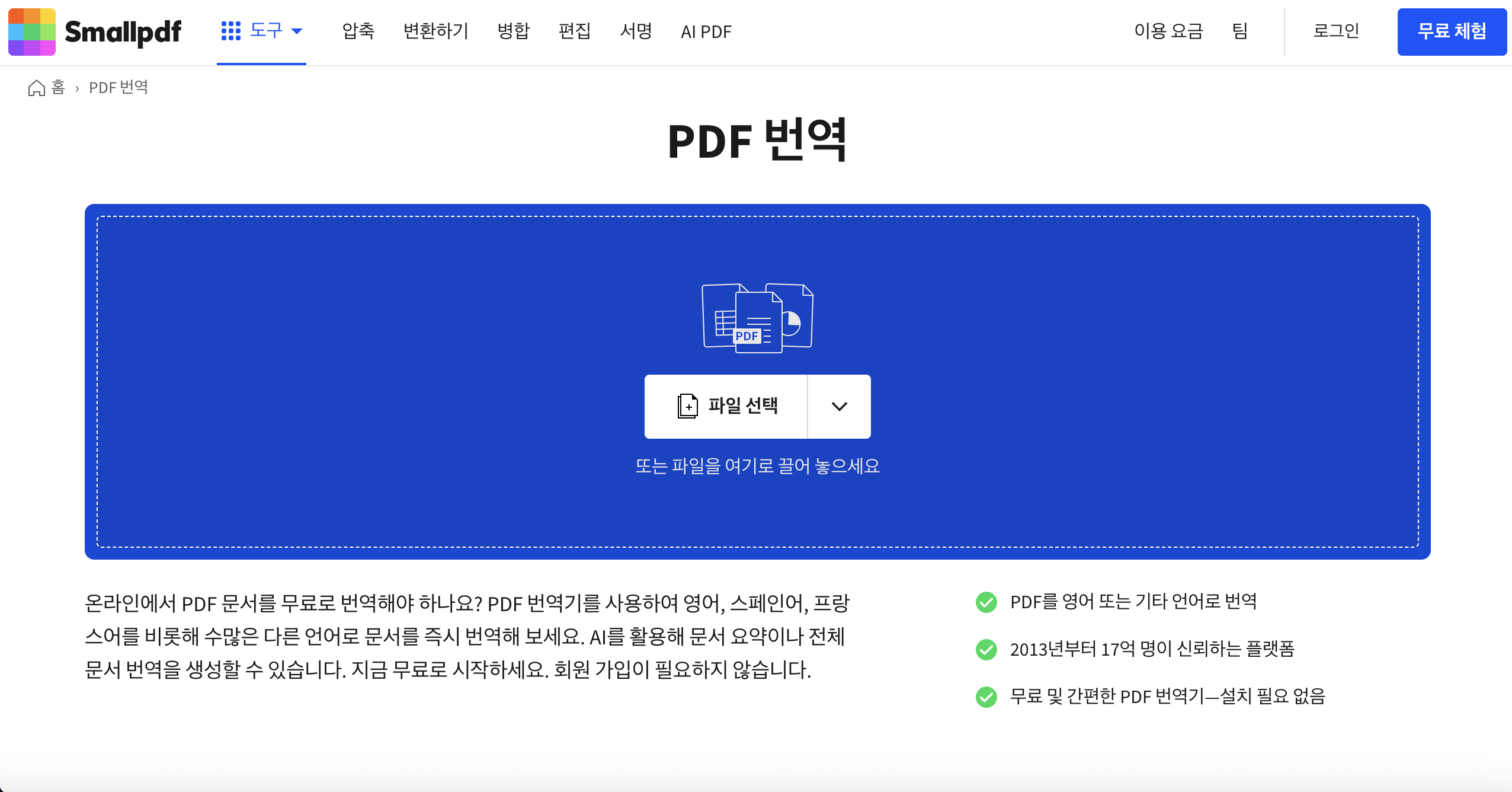Click text 무료 및 간편한 PDF 번역기—설치 필요 없음
Screen dimensions: 1512x792
coord(1168,697)
